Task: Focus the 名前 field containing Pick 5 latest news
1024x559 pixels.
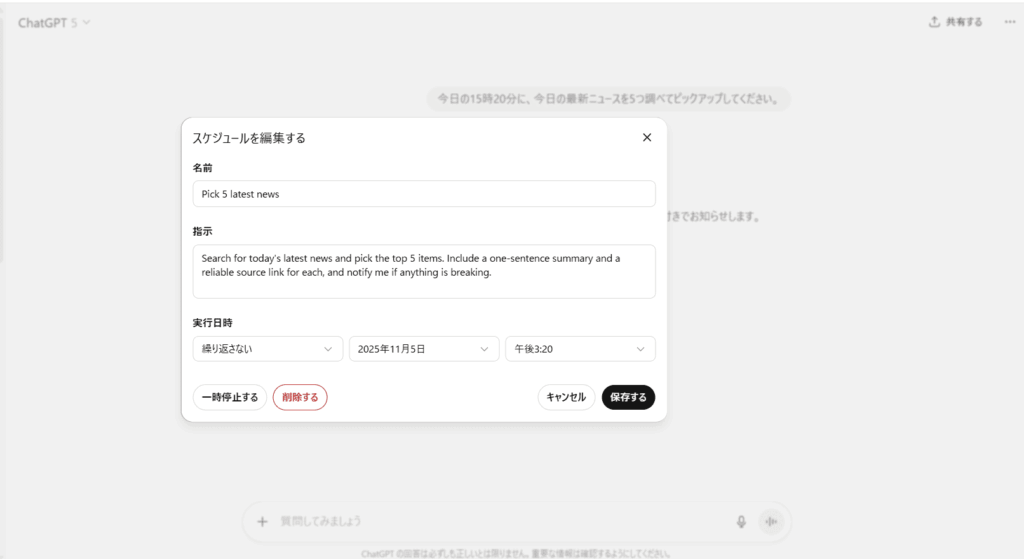Action: (x=423, y=194)
